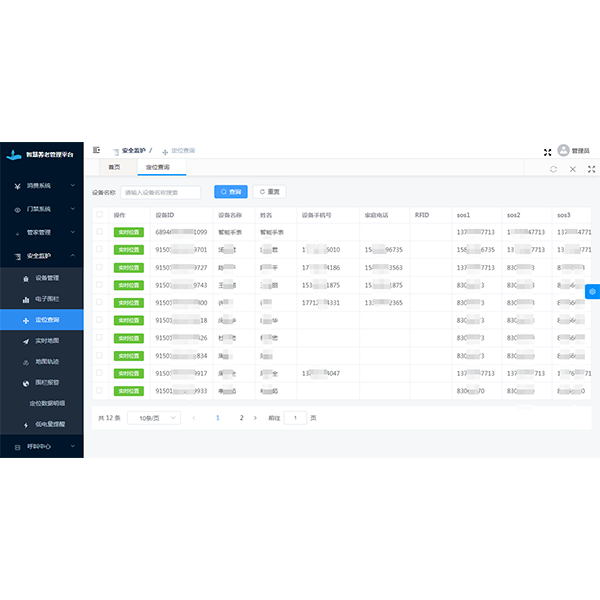The height and width of the screenshot is (600, 600).
Task: Click 实时位置 for device ending 9727
Action: [129, 267]
